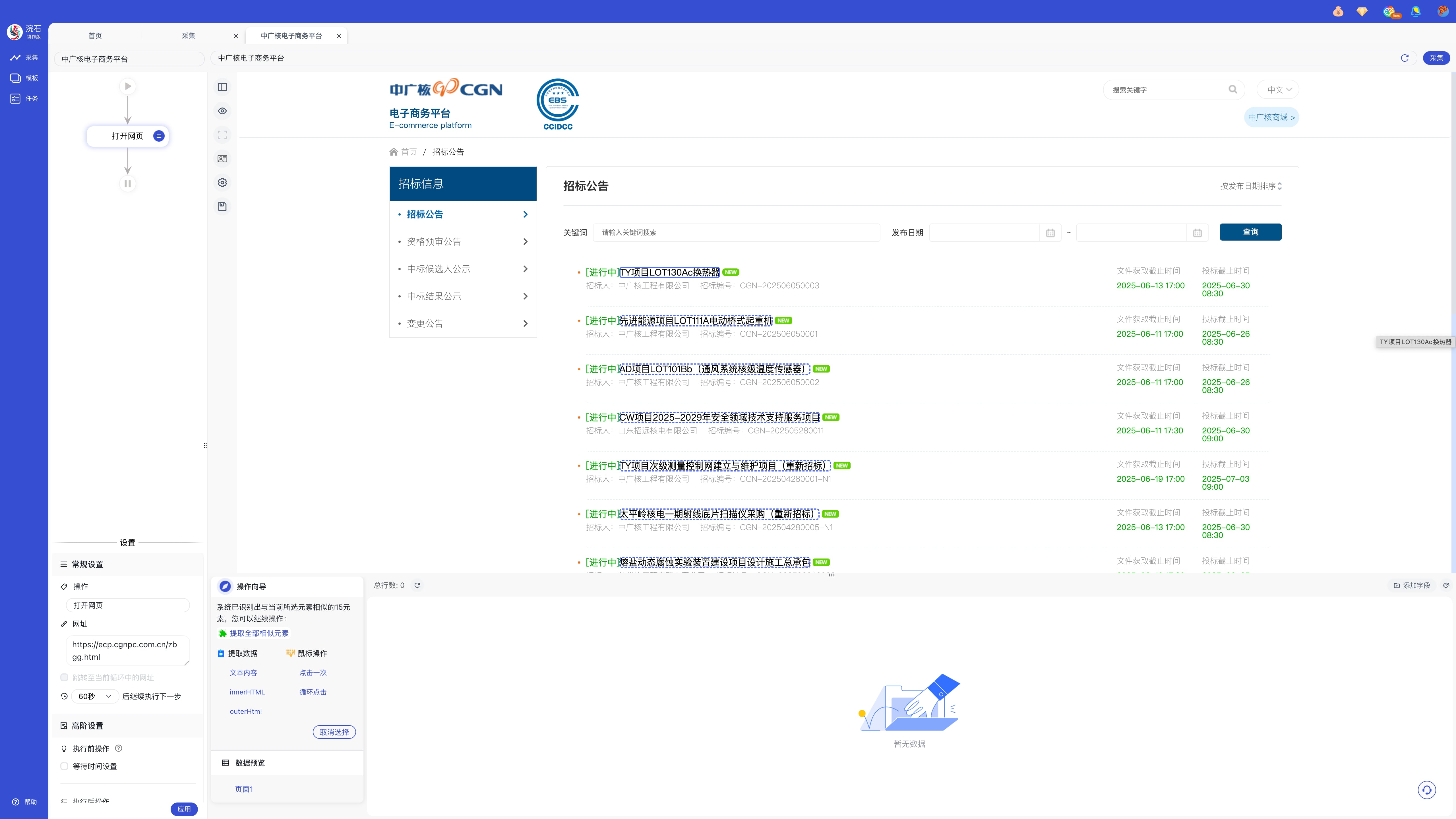
Task: Click the 添加字段 button
Action: 1411,586
